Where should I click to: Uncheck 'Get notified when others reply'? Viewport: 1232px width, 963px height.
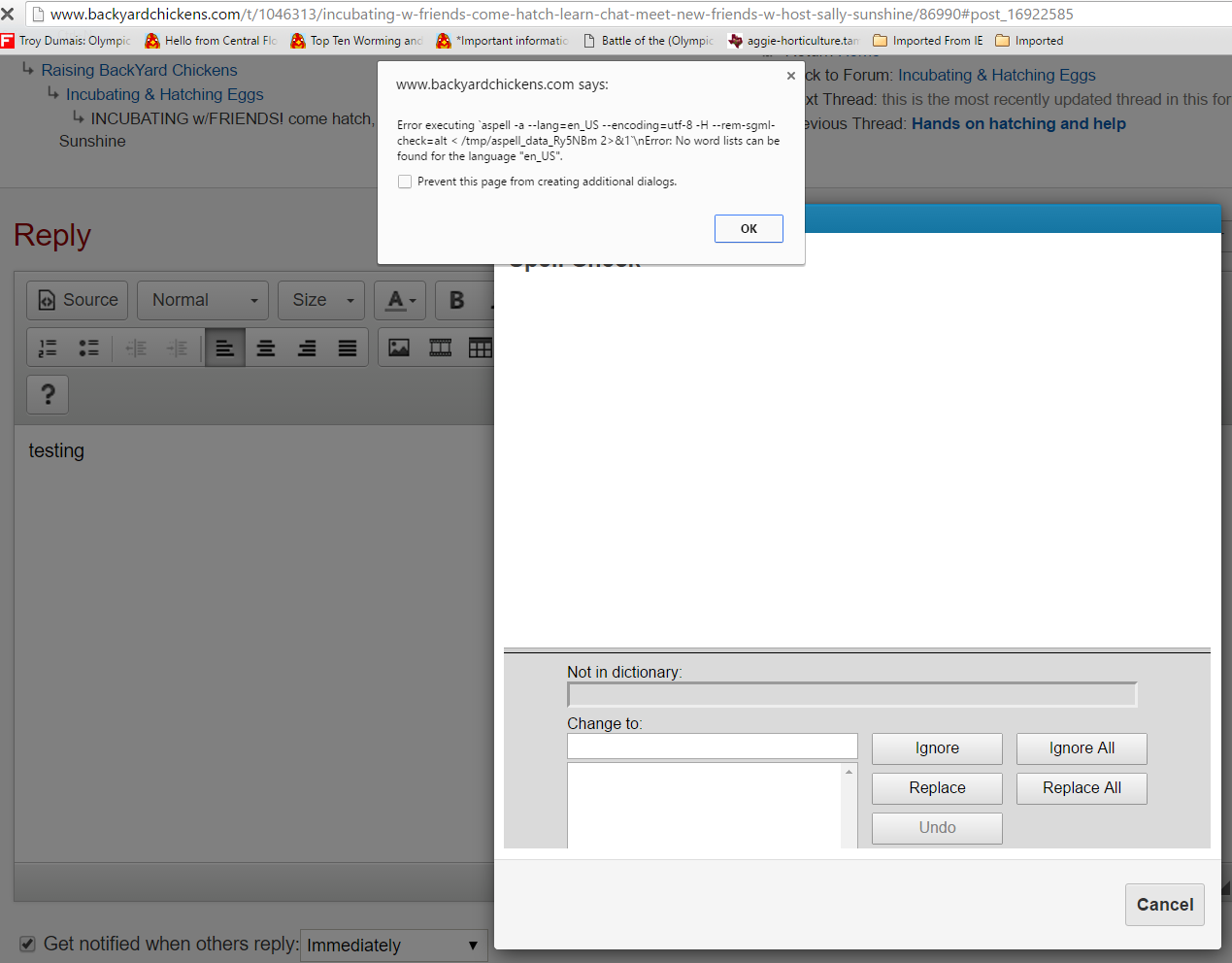click(28, 944)
